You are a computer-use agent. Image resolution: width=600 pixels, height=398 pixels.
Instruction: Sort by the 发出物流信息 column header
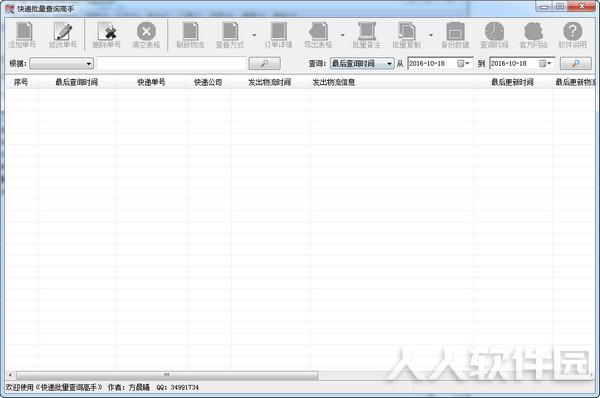pos(391,82)
